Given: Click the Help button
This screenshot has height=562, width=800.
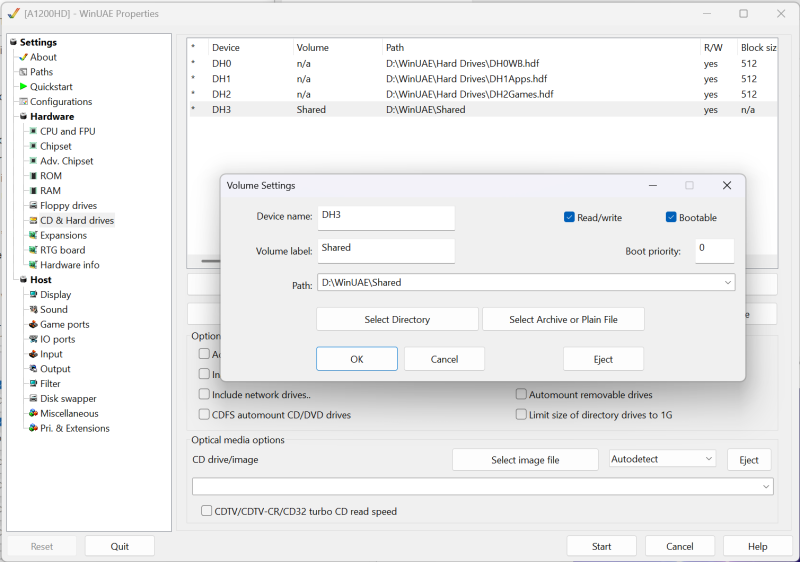Looking at the screenshot, I should 758,546.
